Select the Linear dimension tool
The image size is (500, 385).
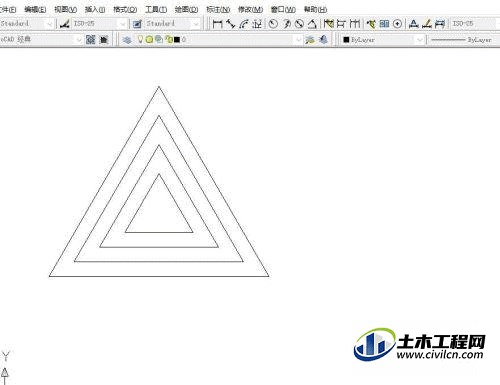(x=217, y=24)
